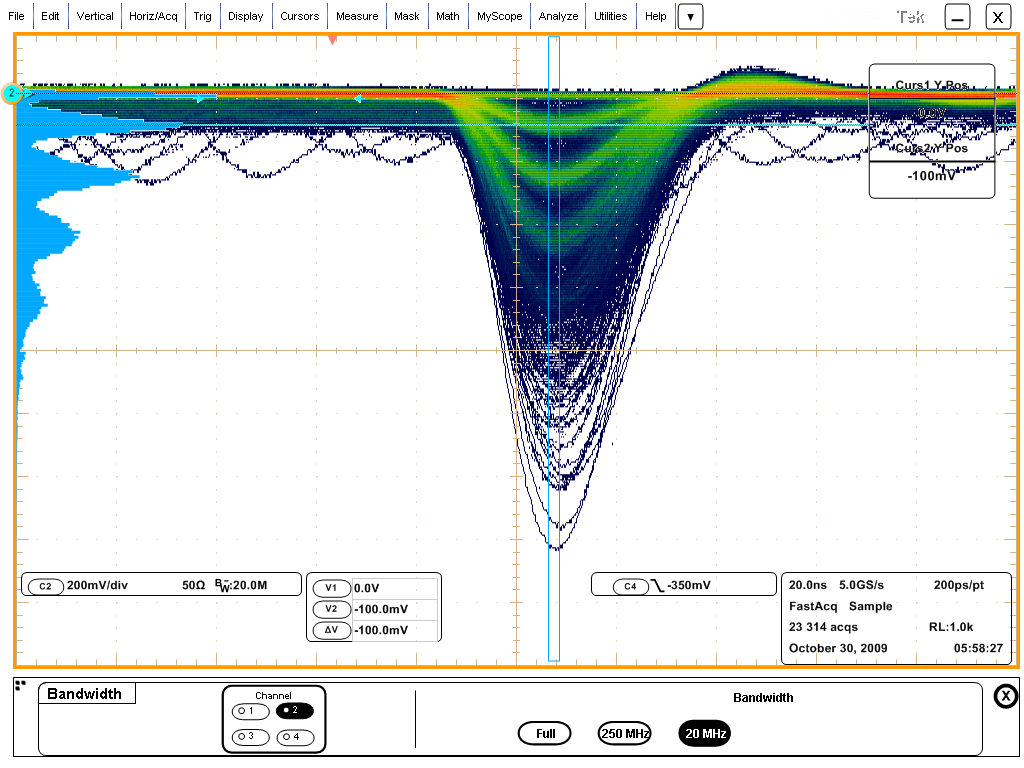Select Channel 1 radio button

[249, 711]
